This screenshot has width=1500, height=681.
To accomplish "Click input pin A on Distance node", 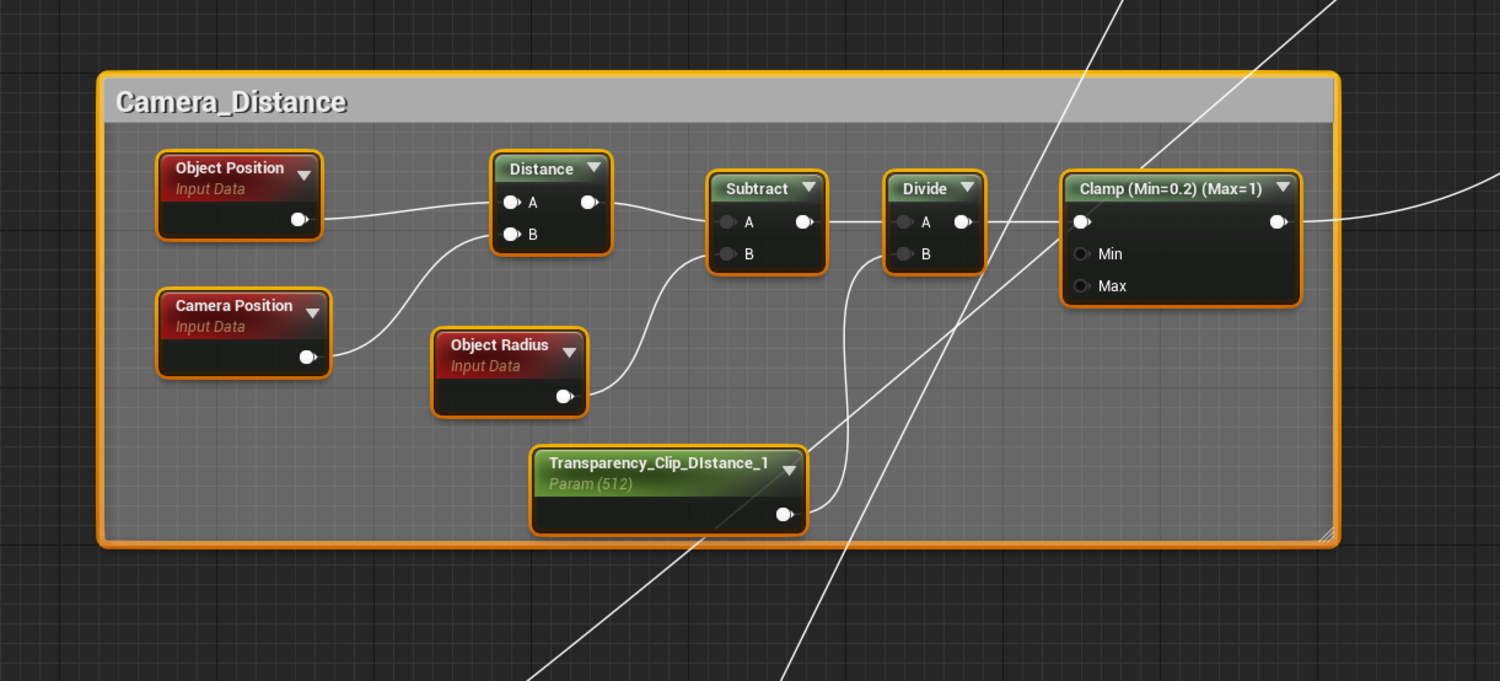I will pyautogui.click(x=511, y=202).
